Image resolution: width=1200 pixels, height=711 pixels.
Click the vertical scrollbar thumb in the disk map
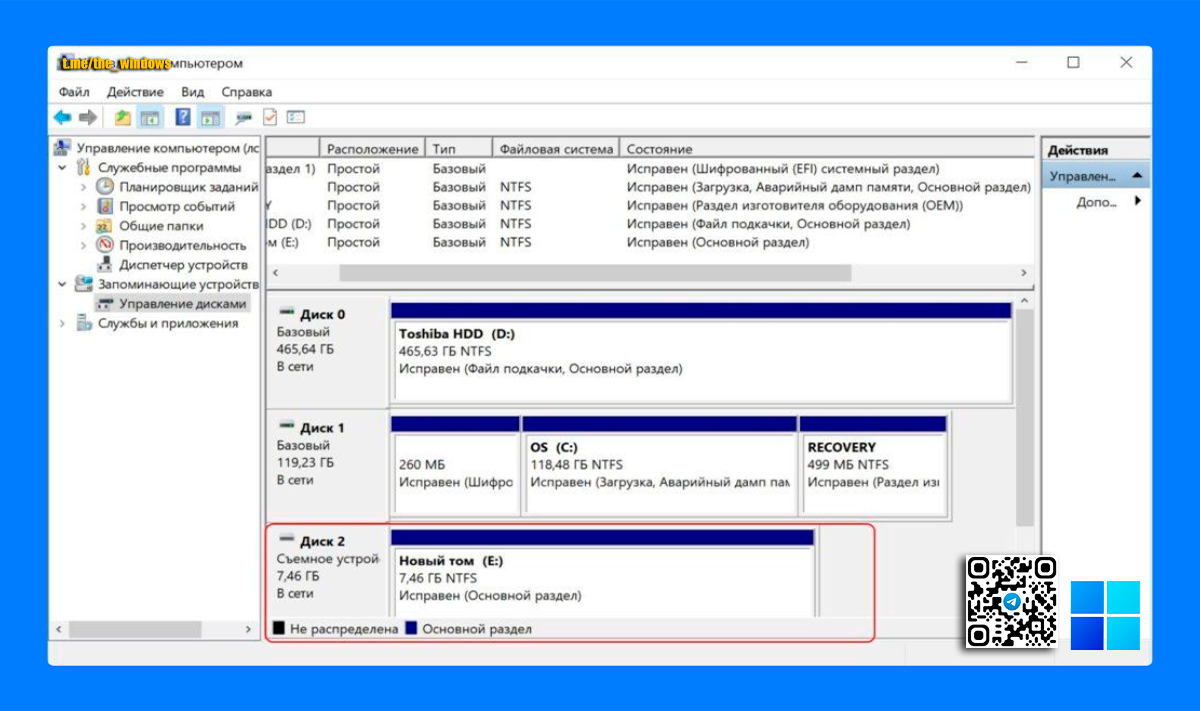coord(1025,418)
